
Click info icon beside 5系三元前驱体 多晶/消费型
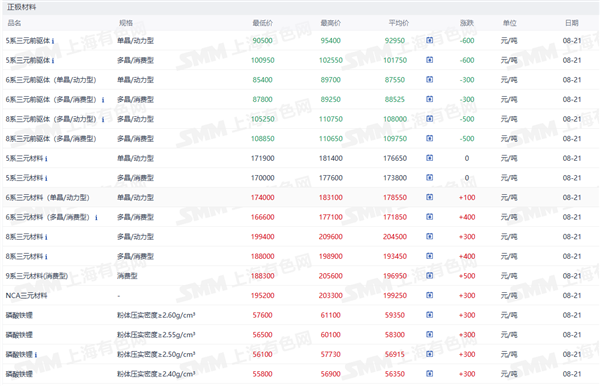(x=53, y=60)
